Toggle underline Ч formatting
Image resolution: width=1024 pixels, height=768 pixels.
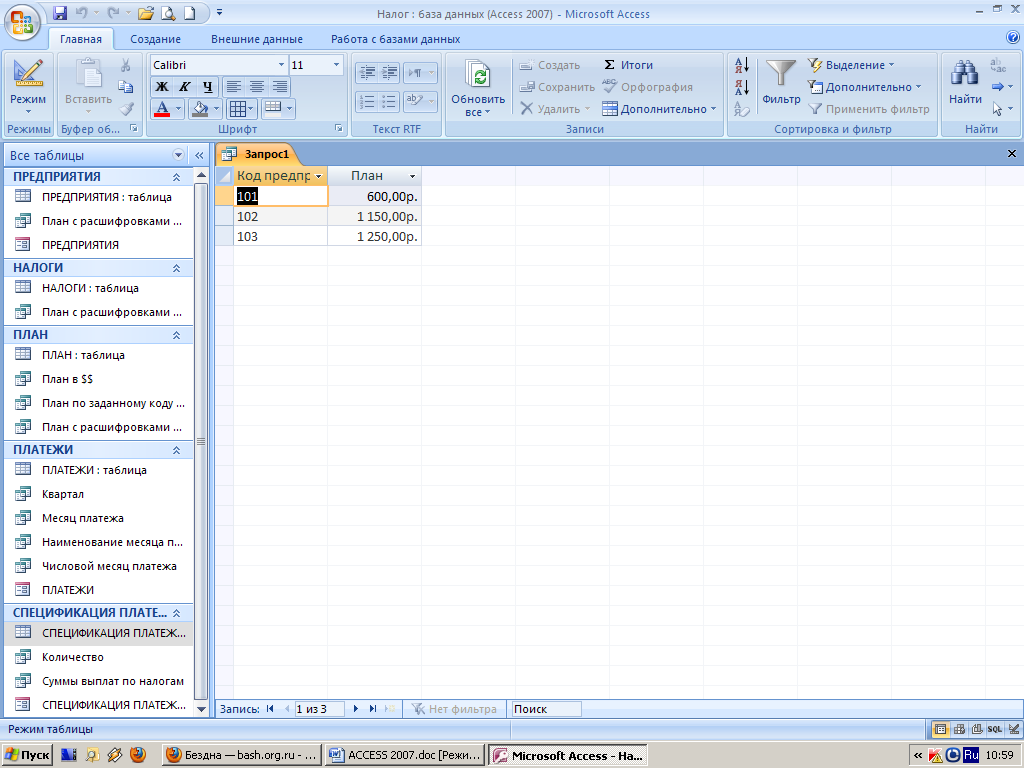[x=207, y=87]
